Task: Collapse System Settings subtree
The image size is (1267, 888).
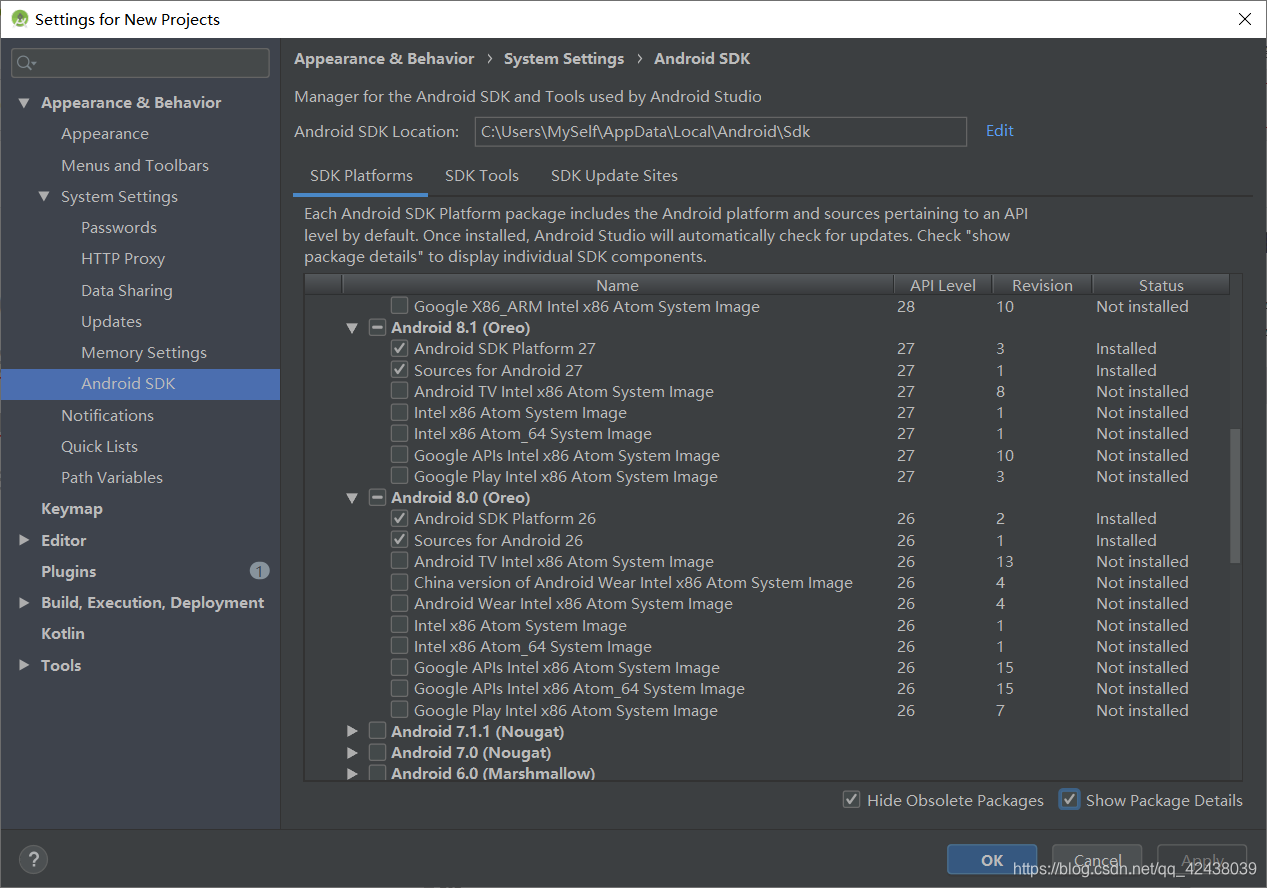Action: (x=44, y=196)
